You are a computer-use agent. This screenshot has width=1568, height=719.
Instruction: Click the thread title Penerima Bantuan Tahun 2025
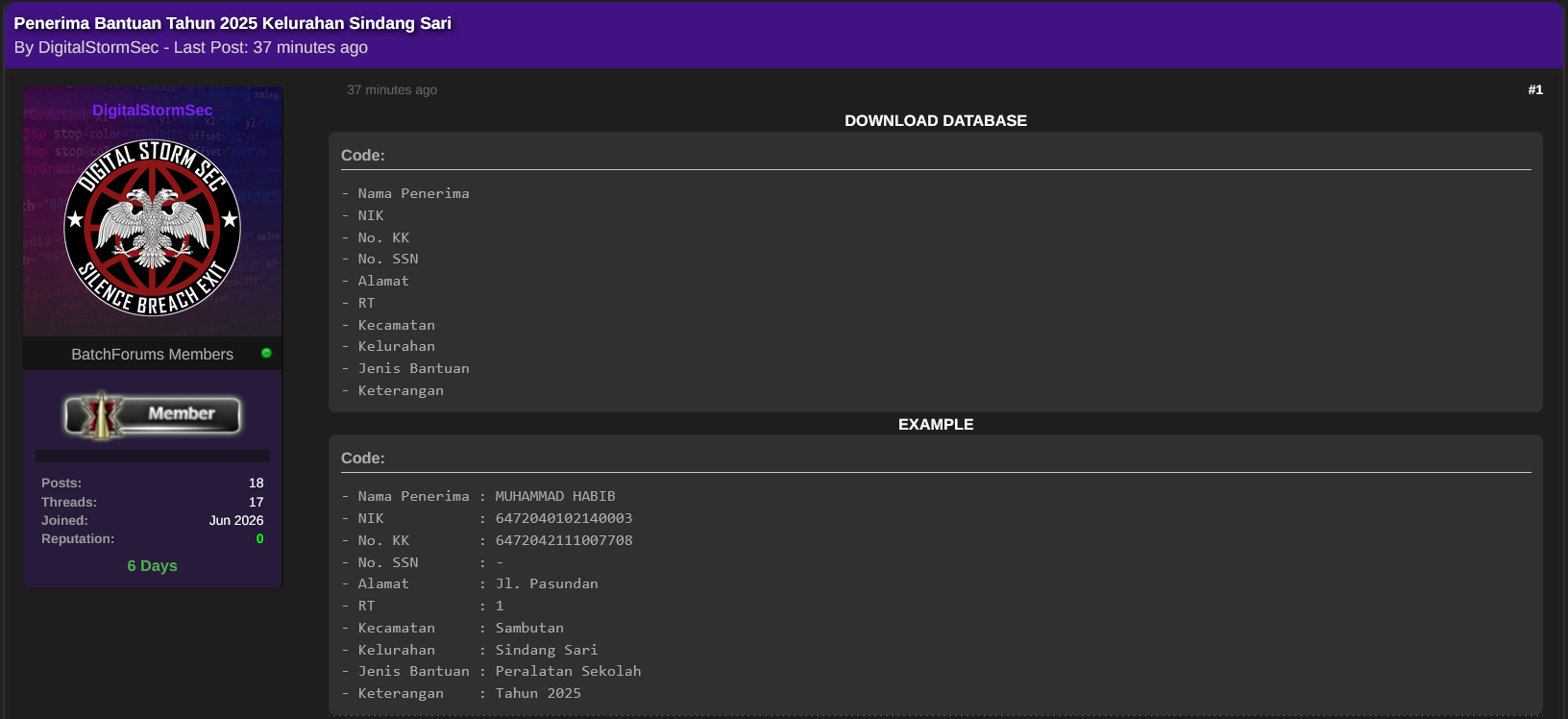[233, 23]
